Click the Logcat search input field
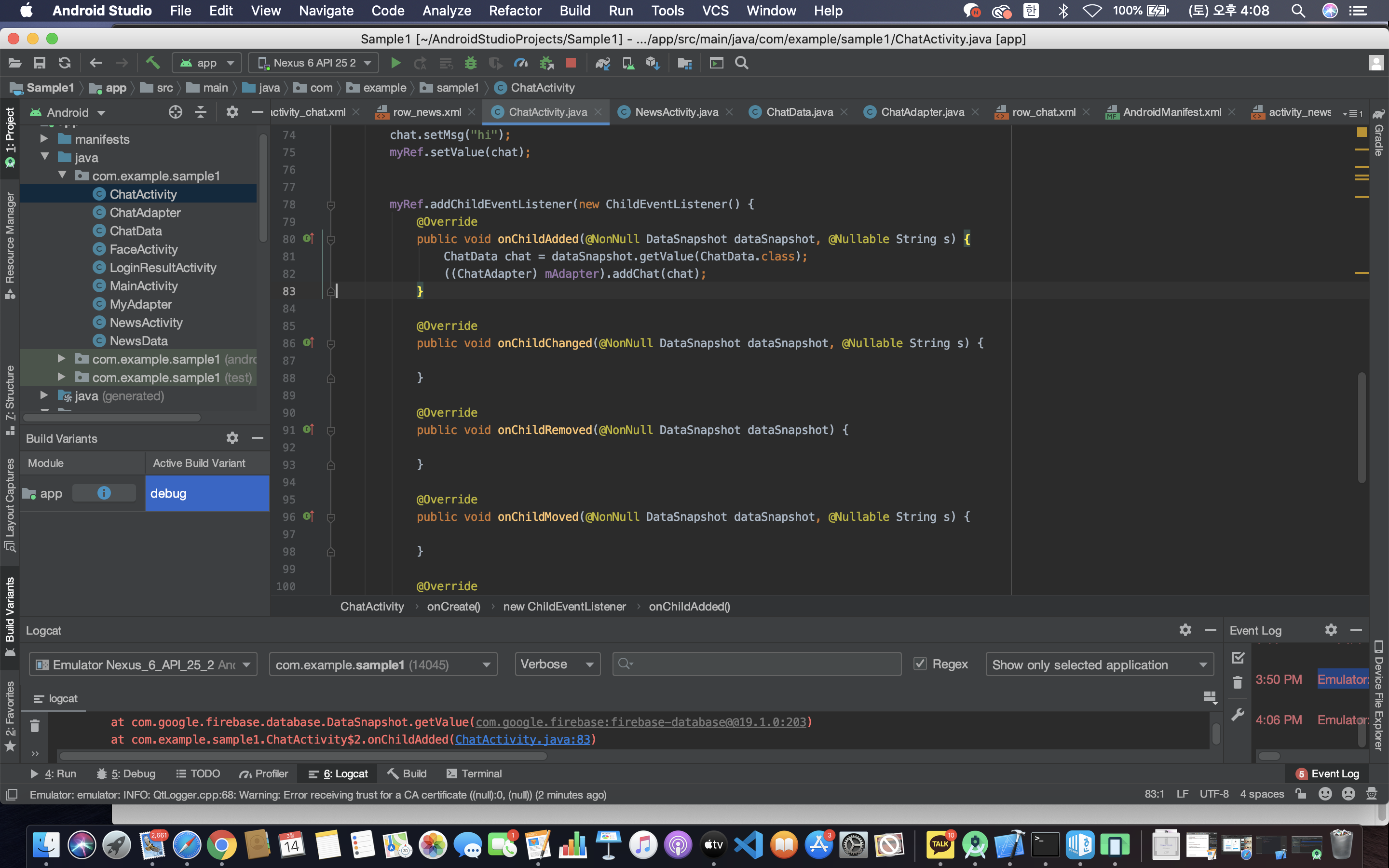 (x=758, y=664)
